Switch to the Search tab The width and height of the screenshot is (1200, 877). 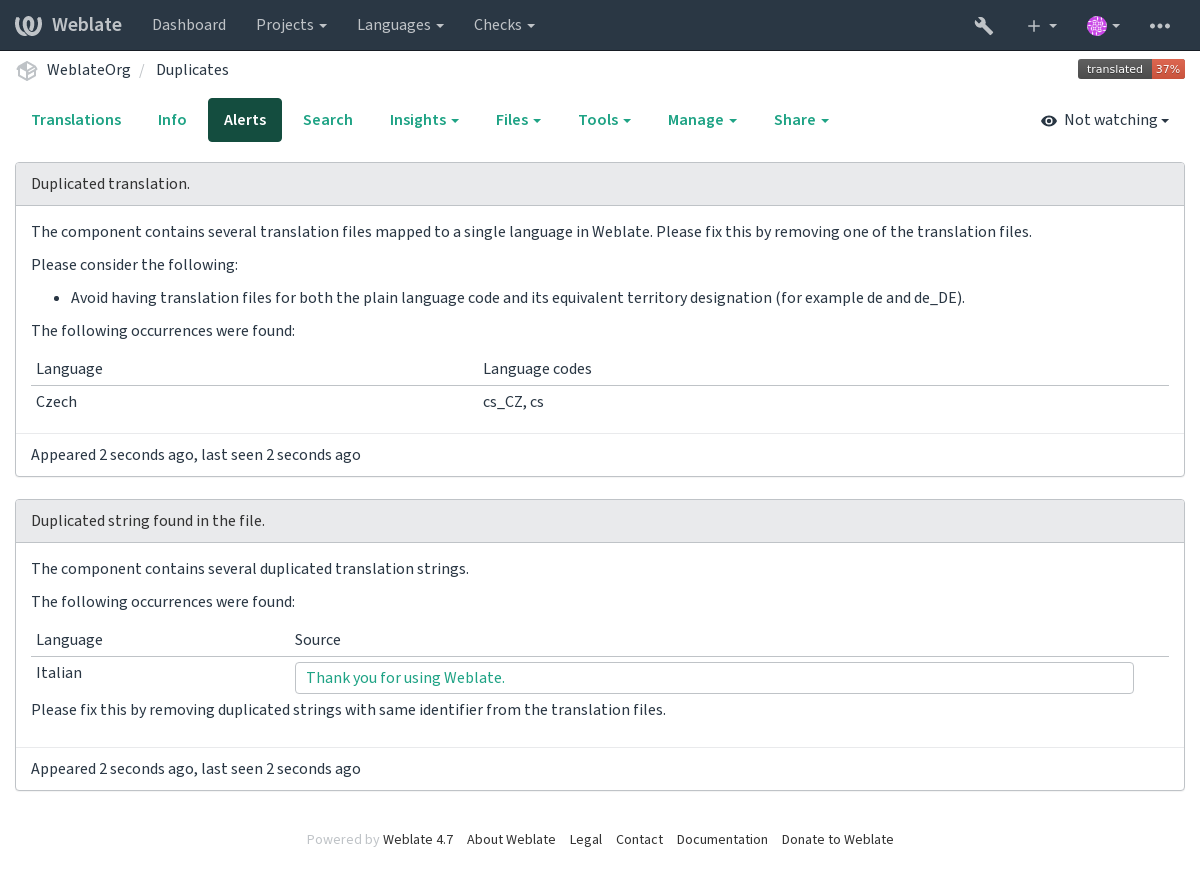[328, 120]
